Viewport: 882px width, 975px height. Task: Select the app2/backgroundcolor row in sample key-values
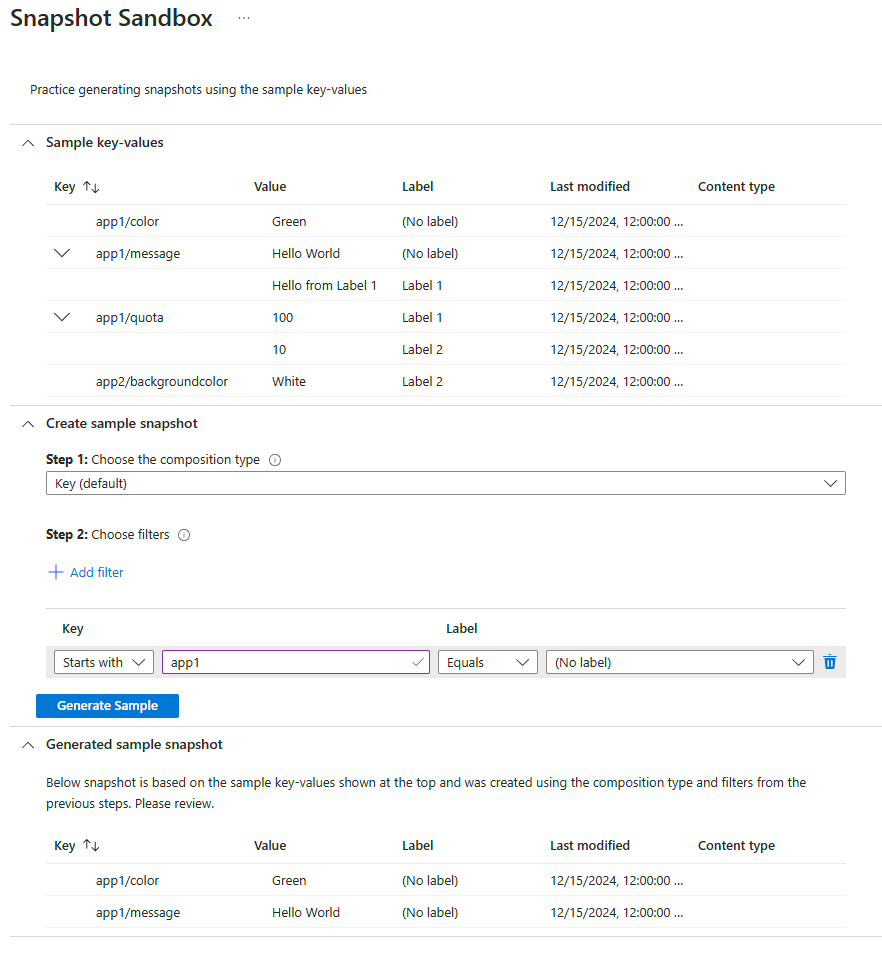pos(161,382)
